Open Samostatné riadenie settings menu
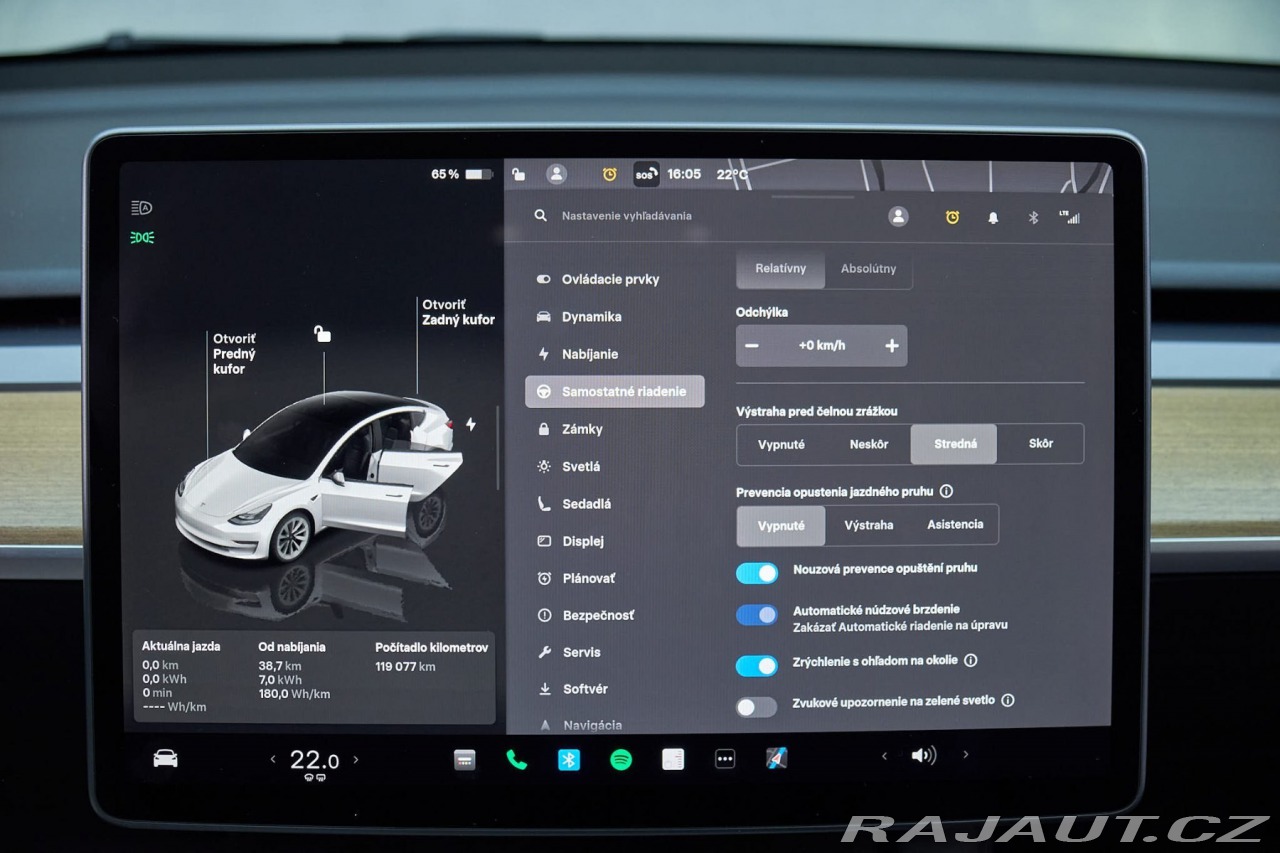 614,392
